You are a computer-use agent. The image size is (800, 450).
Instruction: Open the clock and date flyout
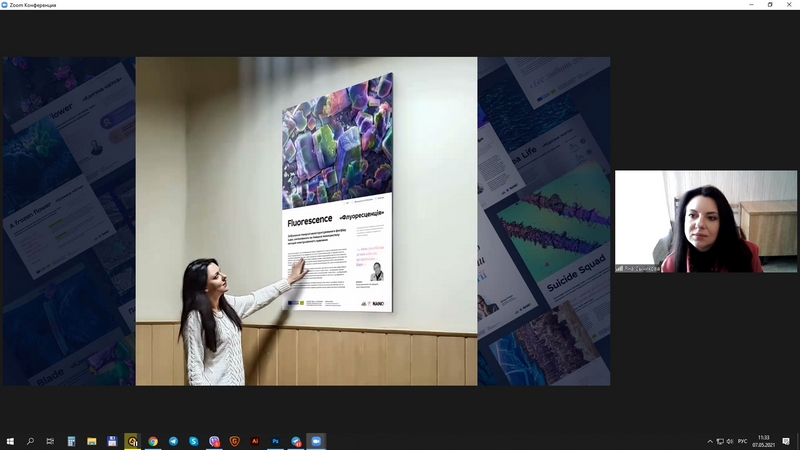(763, 441)
